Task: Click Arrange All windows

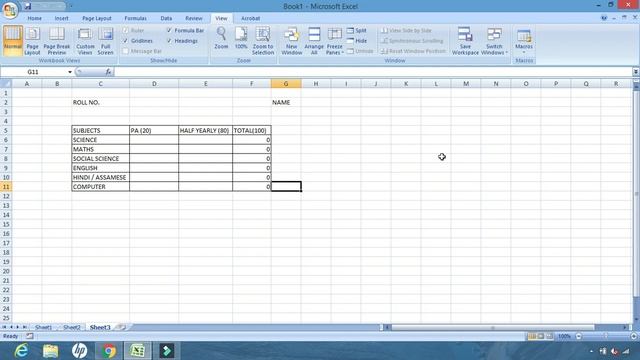Action: coord(314,40)
